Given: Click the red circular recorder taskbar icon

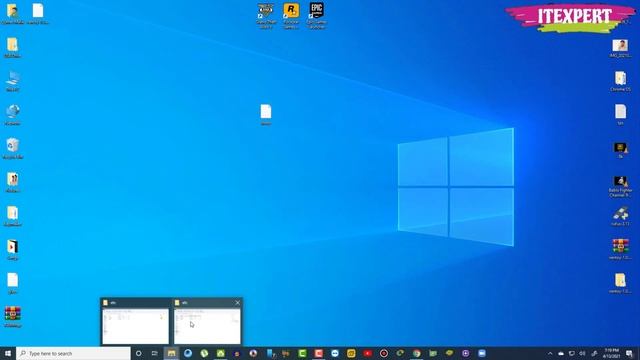Looking at the screenshot, I should click(x=384, y=353).
